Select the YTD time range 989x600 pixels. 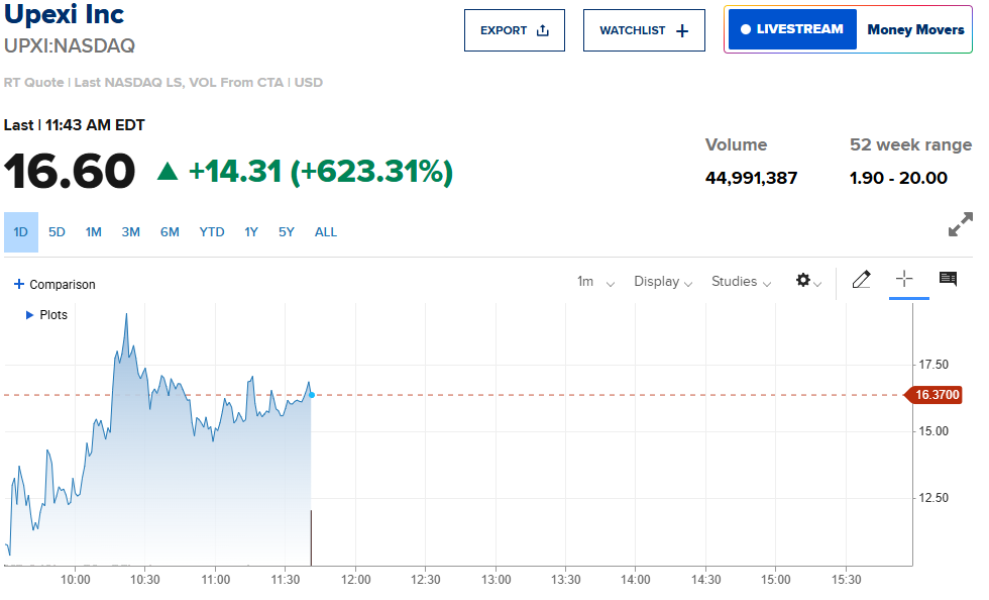pos(212,232)
